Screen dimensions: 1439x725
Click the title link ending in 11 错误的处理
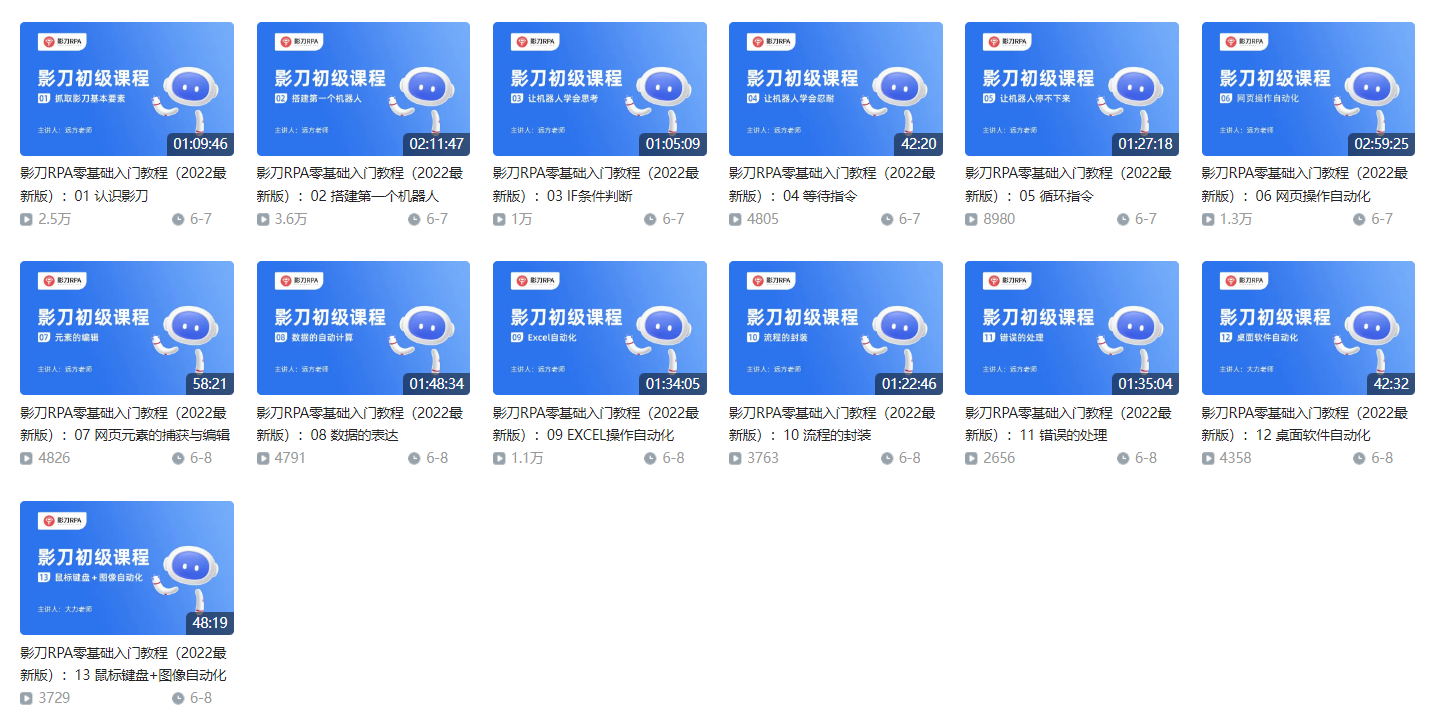[1068, 423]
